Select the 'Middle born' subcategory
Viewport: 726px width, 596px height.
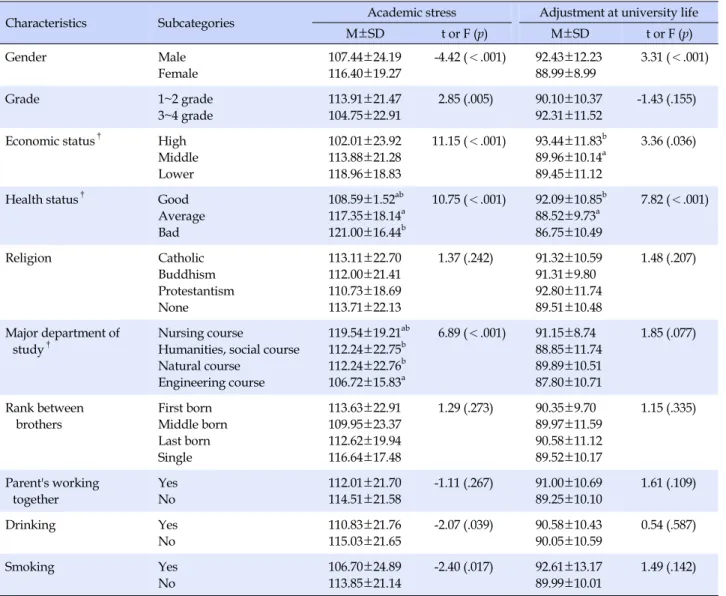(x=193, y=425)
